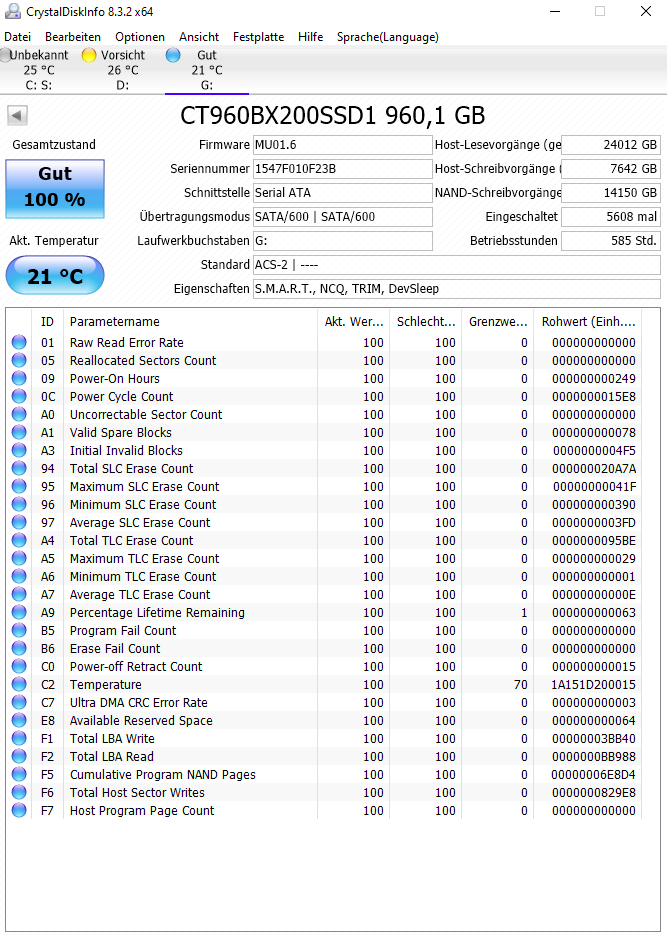Click the ID column header
Image resolution: width=667 pixels, height=937 pixels.
(47, 321)
